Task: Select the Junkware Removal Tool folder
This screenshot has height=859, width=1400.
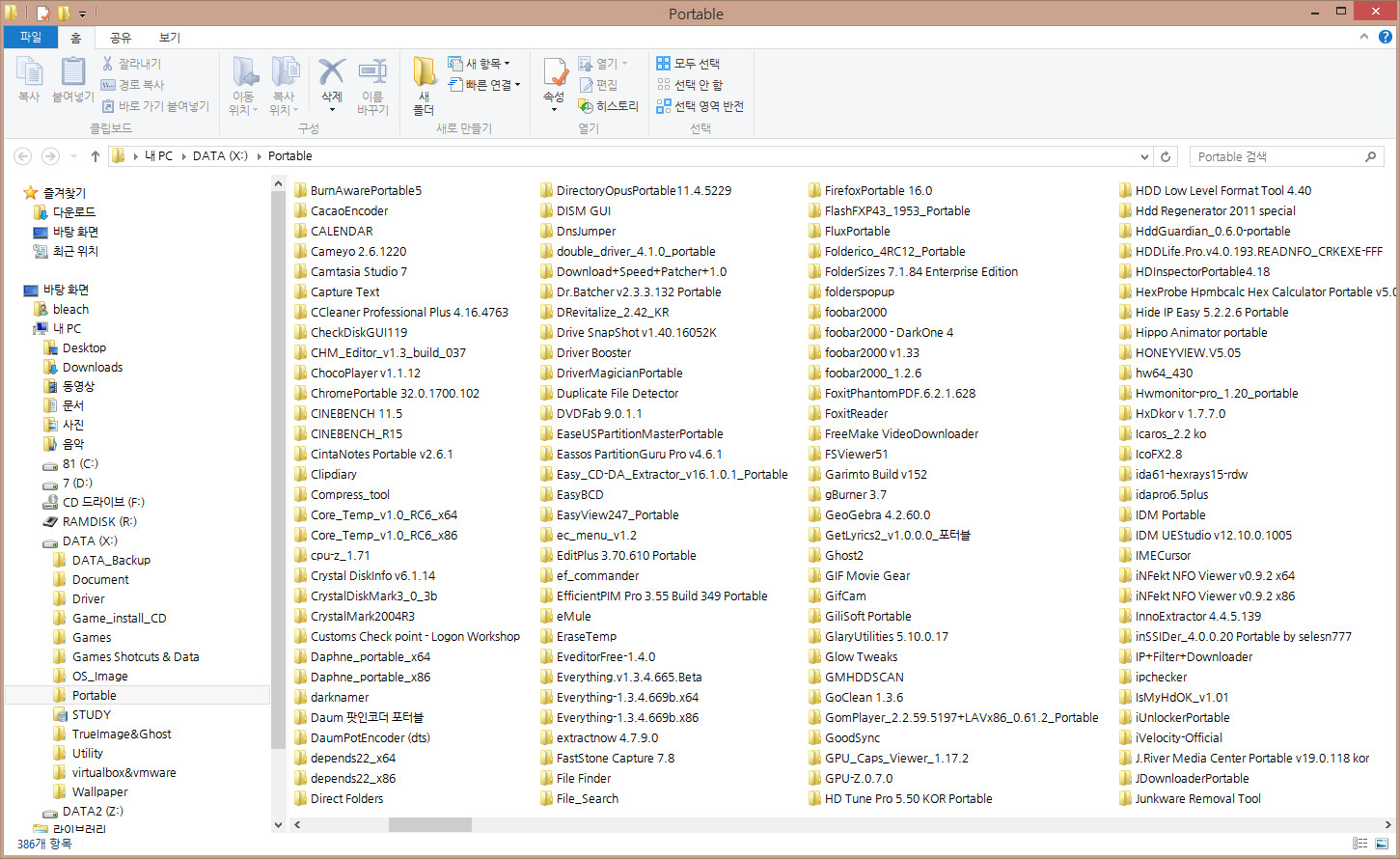Action: click(1197, 798)
